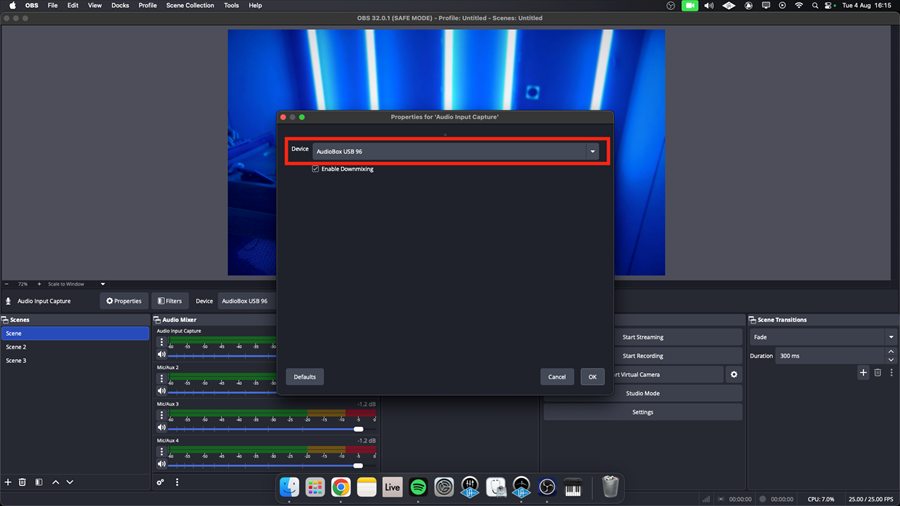Increase the transition duration with up stepper
The height and width of the screenshot is (506, 900).
tap(891, 352)
